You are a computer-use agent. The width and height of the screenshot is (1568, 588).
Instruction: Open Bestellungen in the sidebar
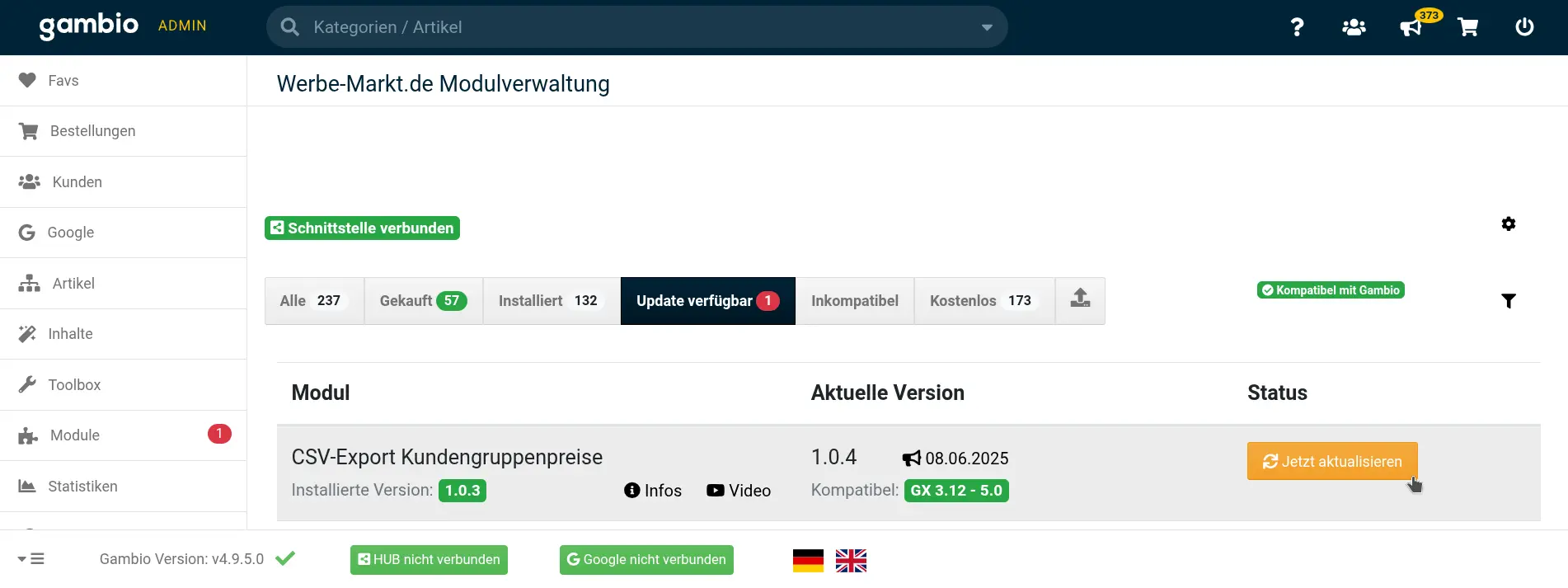tap(124, 131)
